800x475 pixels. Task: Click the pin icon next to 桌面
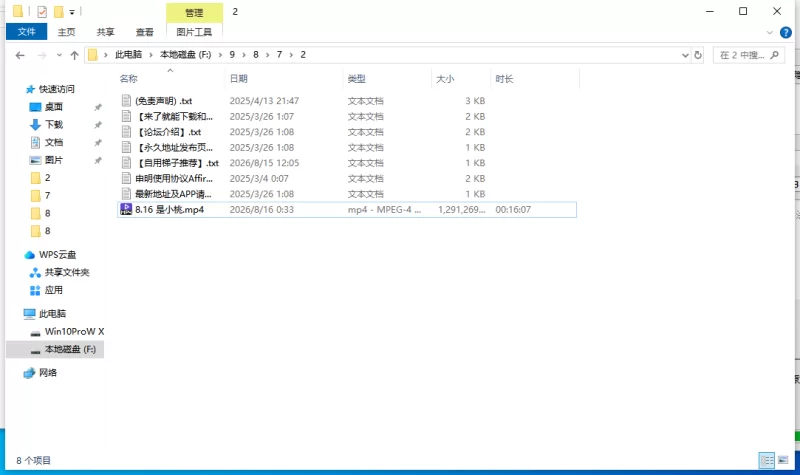98,107
